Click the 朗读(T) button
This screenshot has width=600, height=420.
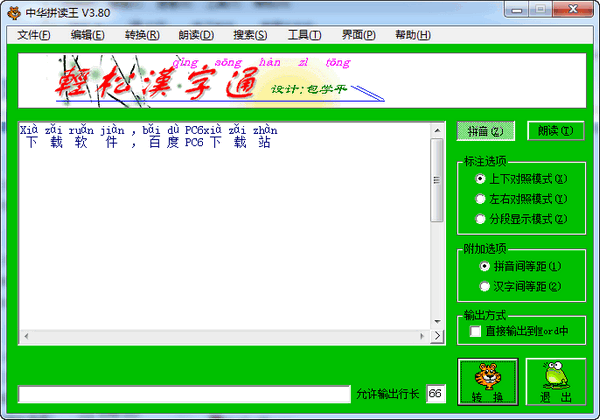point(556,131)
